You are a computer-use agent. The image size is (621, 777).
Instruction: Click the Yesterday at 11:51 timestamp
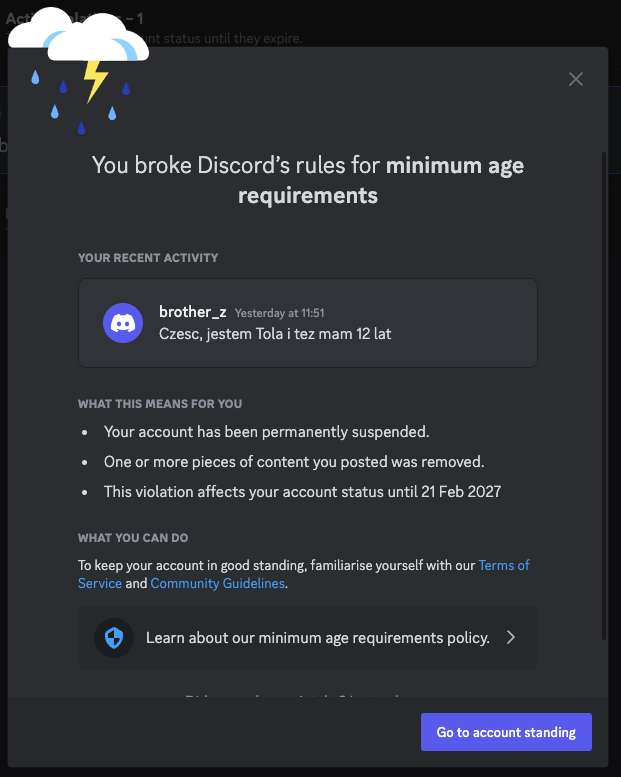[x=280, y=313]
